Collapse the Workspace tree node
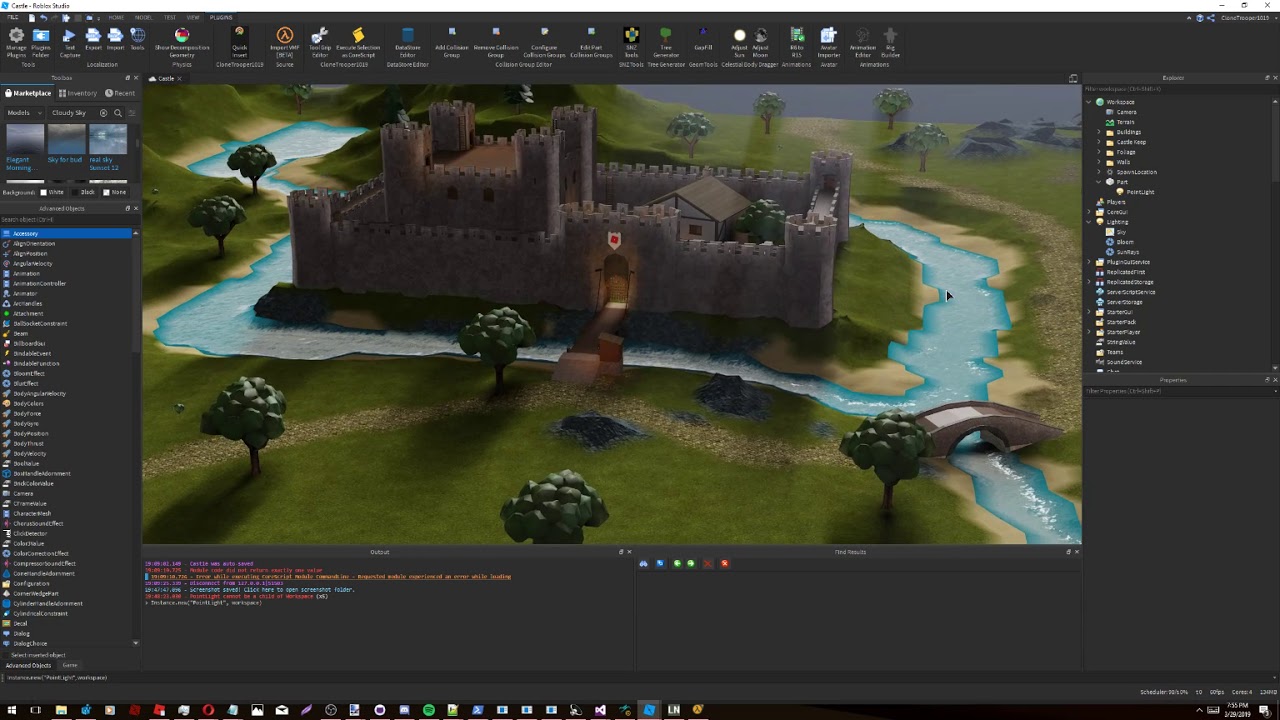Image resolution: width=1280 pixels, height=720 pixels. pos(1090,102)
